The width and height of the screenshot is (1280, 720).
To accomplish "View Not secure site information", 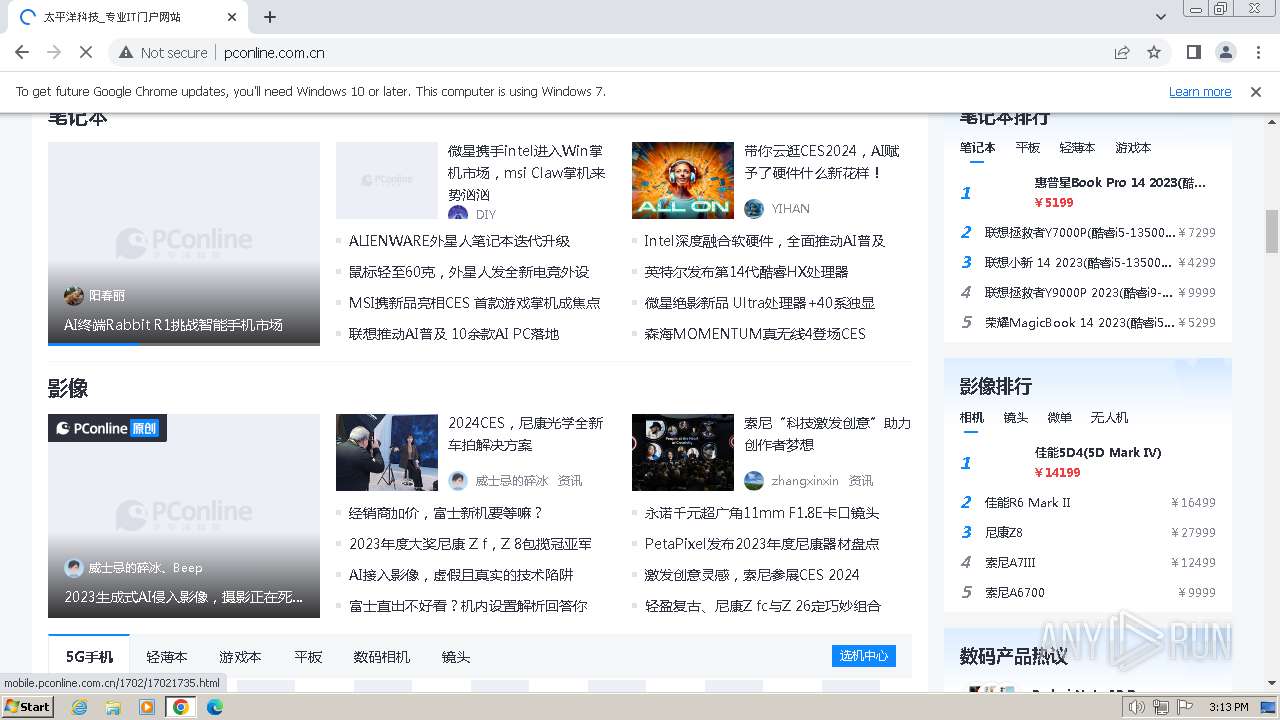I will (x=164, y=52).
